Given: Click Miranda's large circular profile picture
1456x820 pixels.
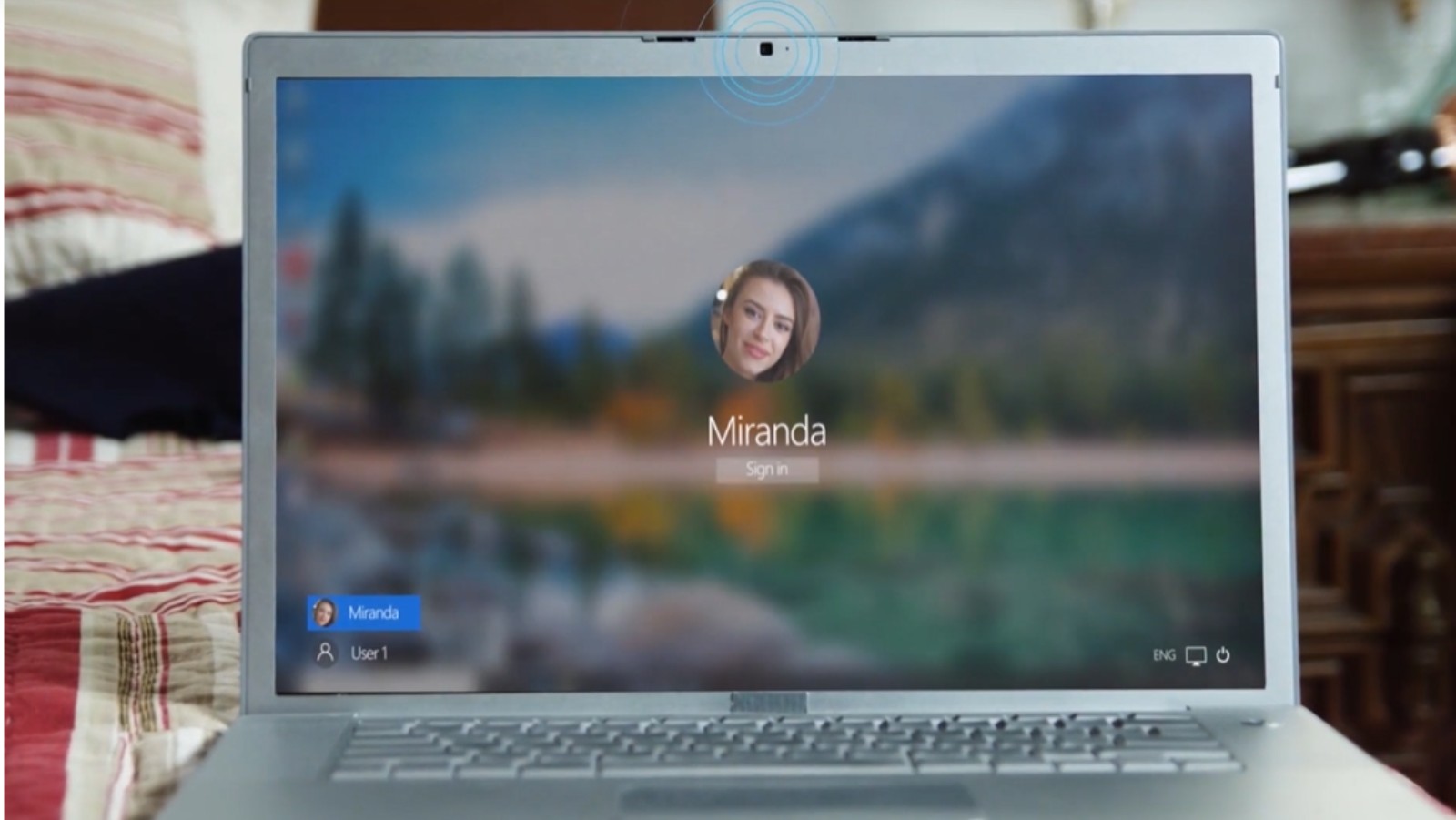Looking at the screenshot, I should point(765,321).
